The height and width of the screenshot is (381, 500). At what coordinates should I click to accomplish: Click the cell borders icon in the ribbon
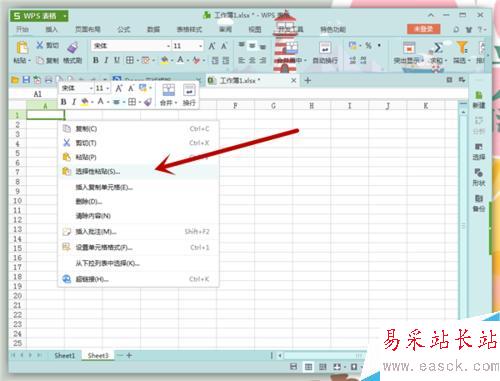pyautogui.click(x=129, y=60)
